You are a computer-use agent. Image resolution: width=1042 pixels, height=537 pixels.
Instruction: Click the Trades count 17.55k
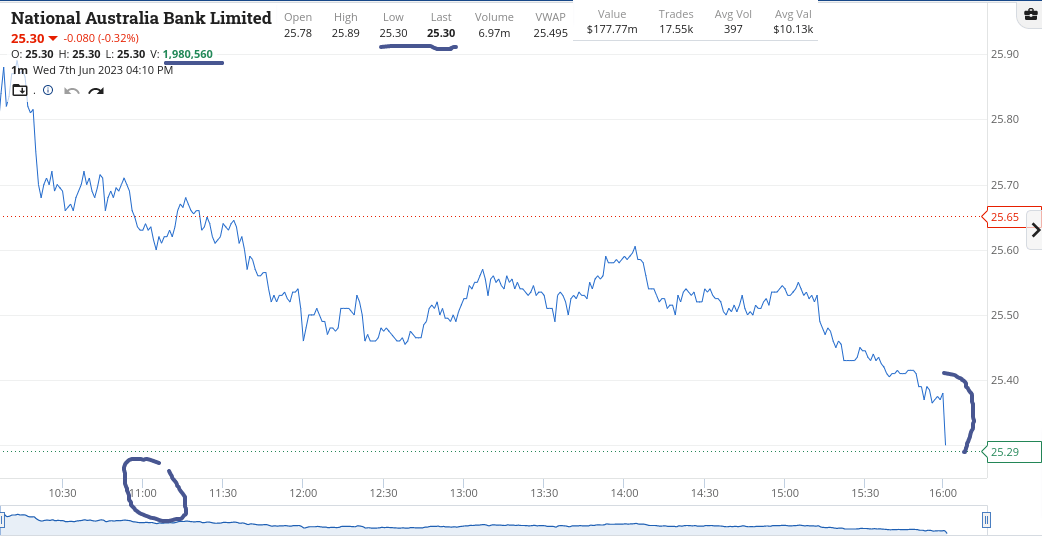pyautogui.click(x=676, y=29)
